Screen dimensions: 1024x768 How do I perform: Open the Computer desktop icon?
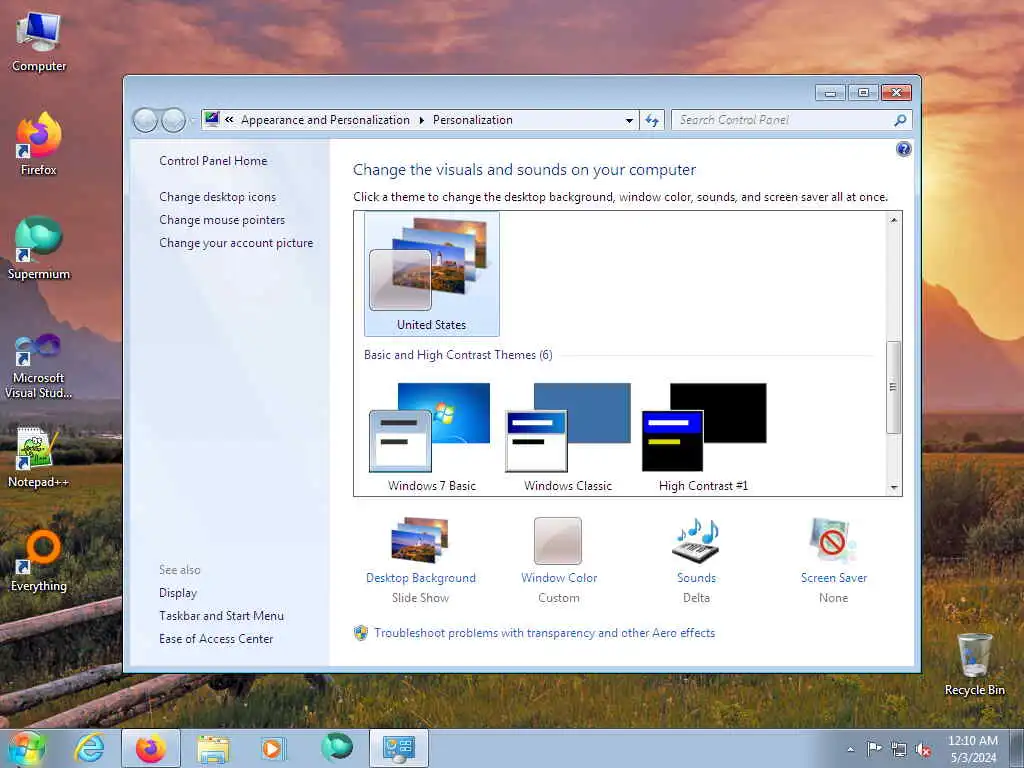click(x=39, y=42)
